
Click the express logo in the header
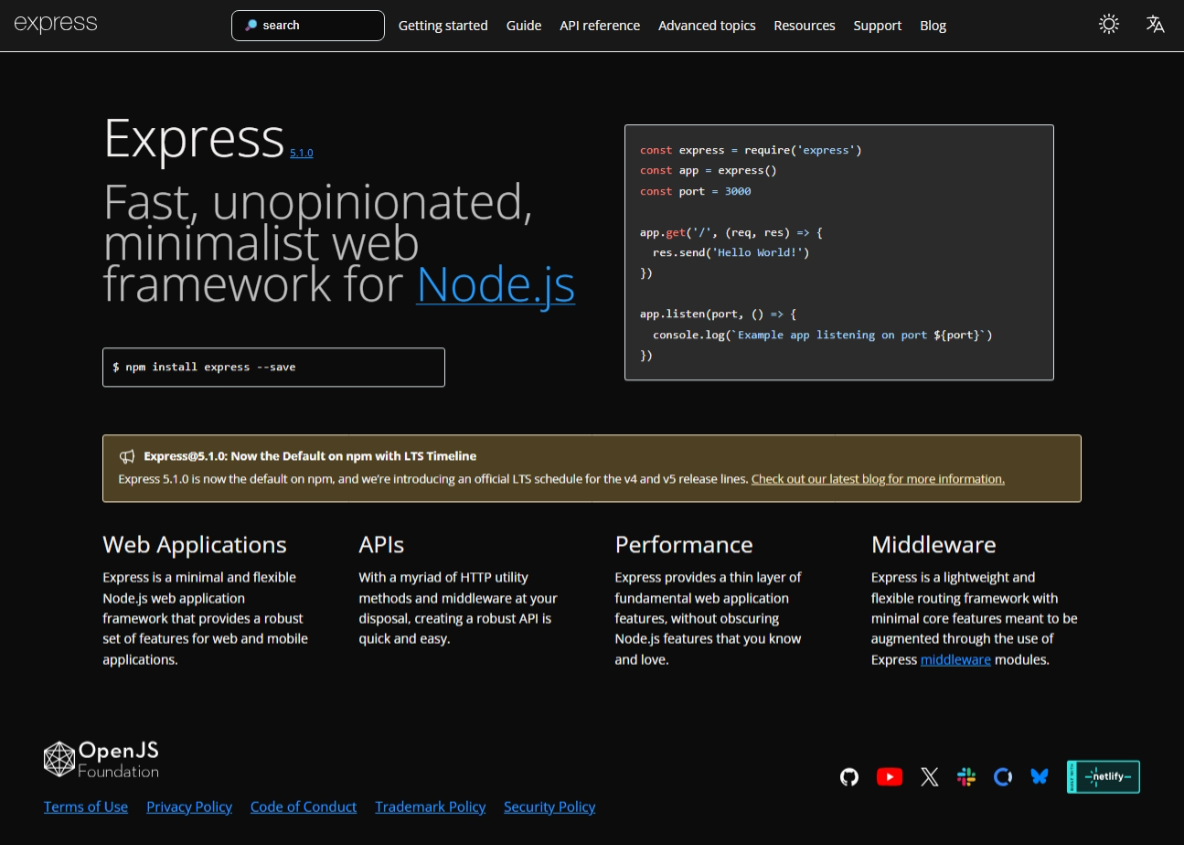click(55, 23)
